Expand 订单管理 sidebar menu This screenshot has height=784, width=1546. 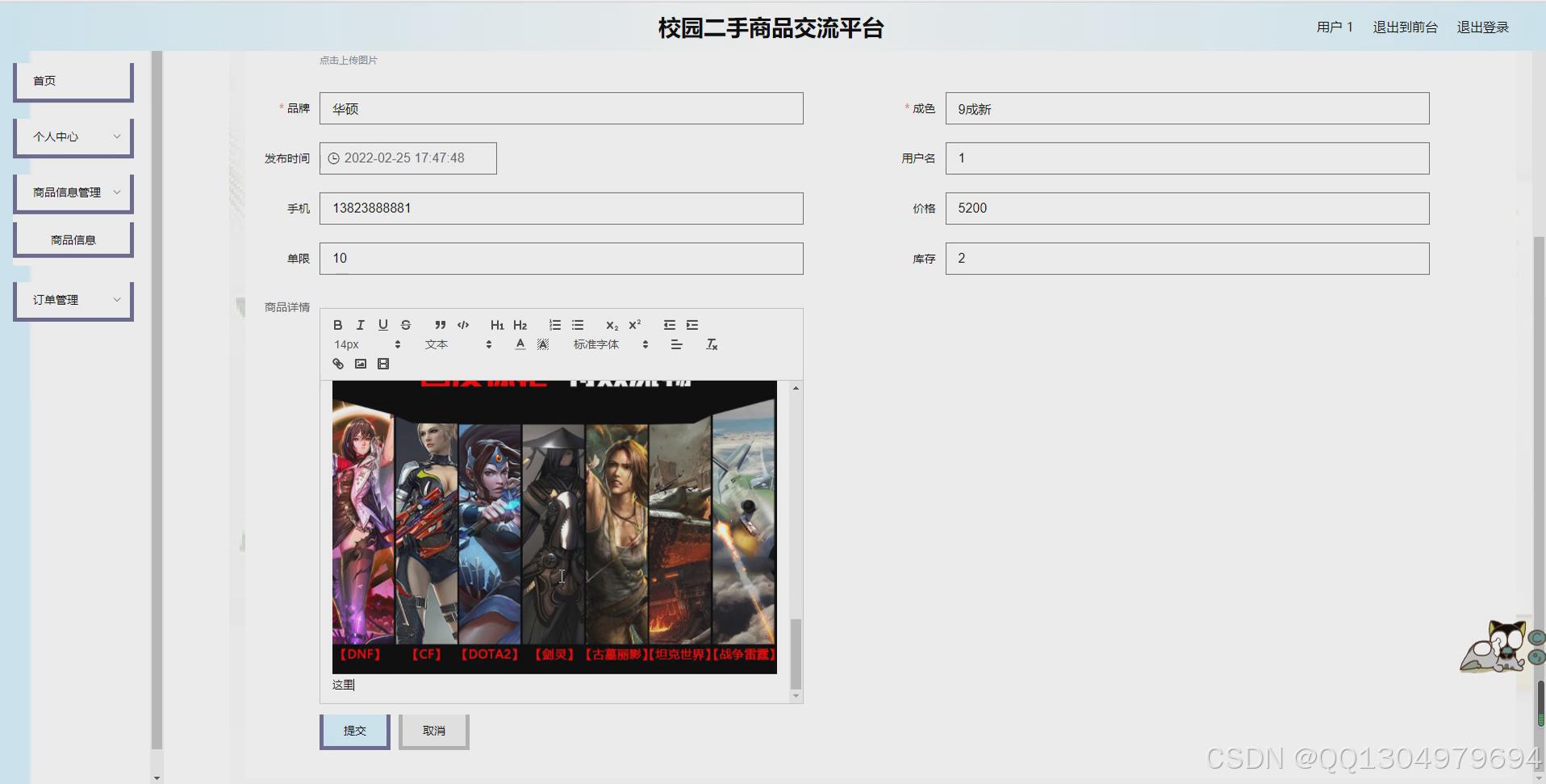point(73,300)
